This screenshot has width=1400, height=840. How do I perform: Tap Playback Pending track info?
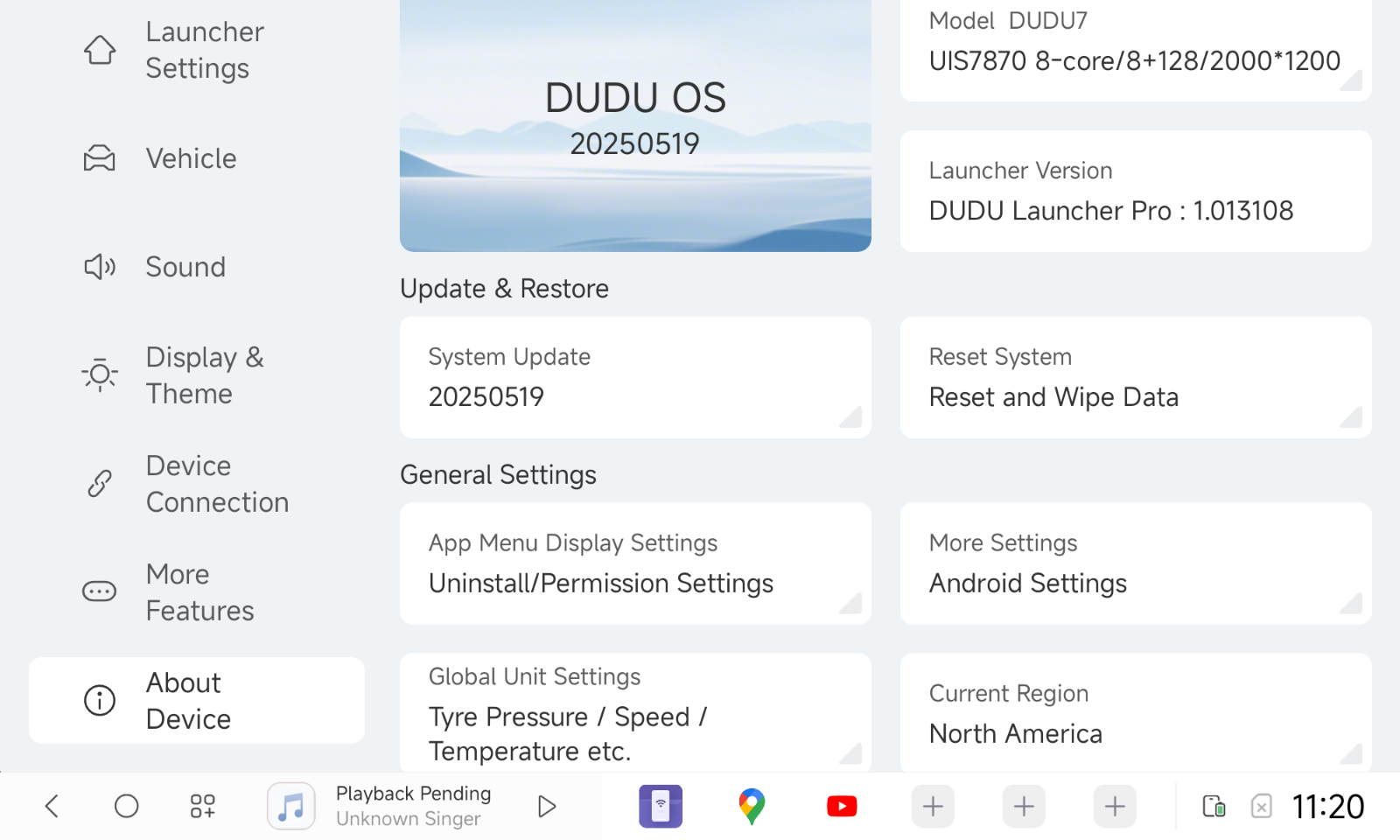[414, 806]
